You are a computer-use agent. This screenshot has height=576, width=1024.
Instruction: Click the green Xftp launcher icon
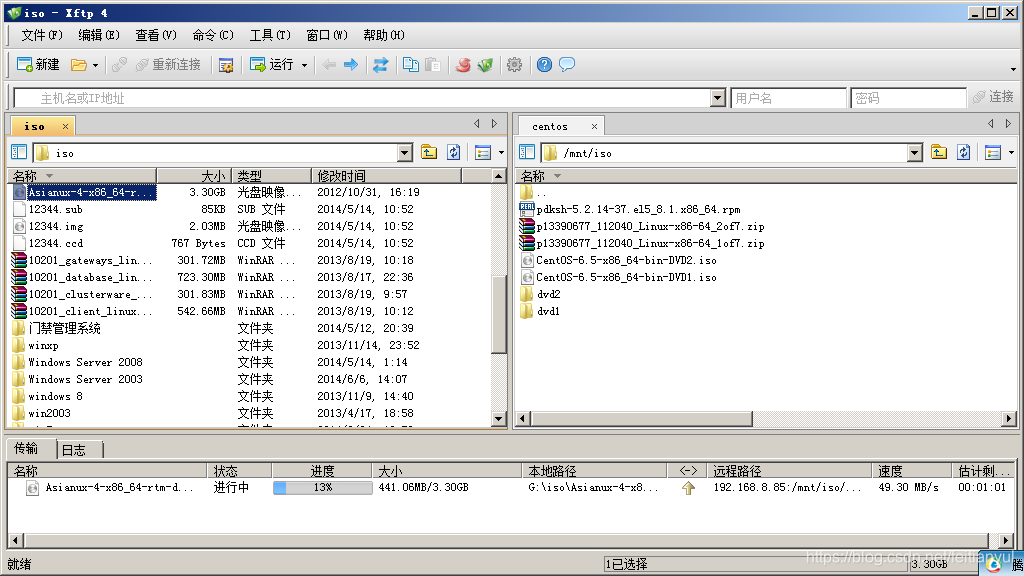485,65
